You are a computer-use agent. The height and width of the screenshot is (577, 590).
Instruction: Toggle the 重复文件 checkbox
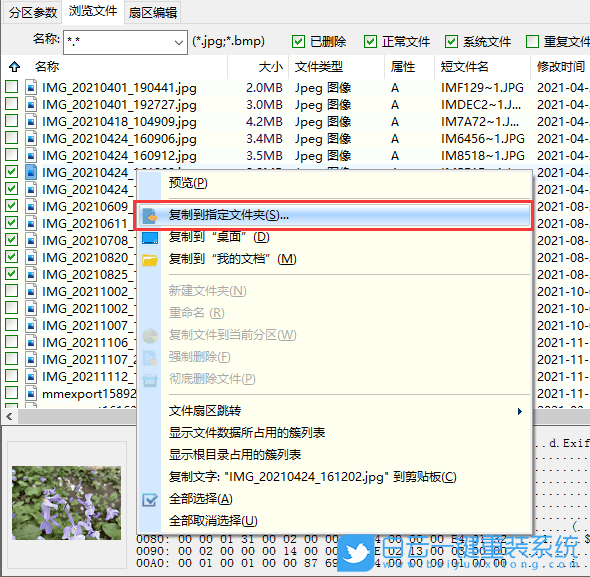point(532,41)
